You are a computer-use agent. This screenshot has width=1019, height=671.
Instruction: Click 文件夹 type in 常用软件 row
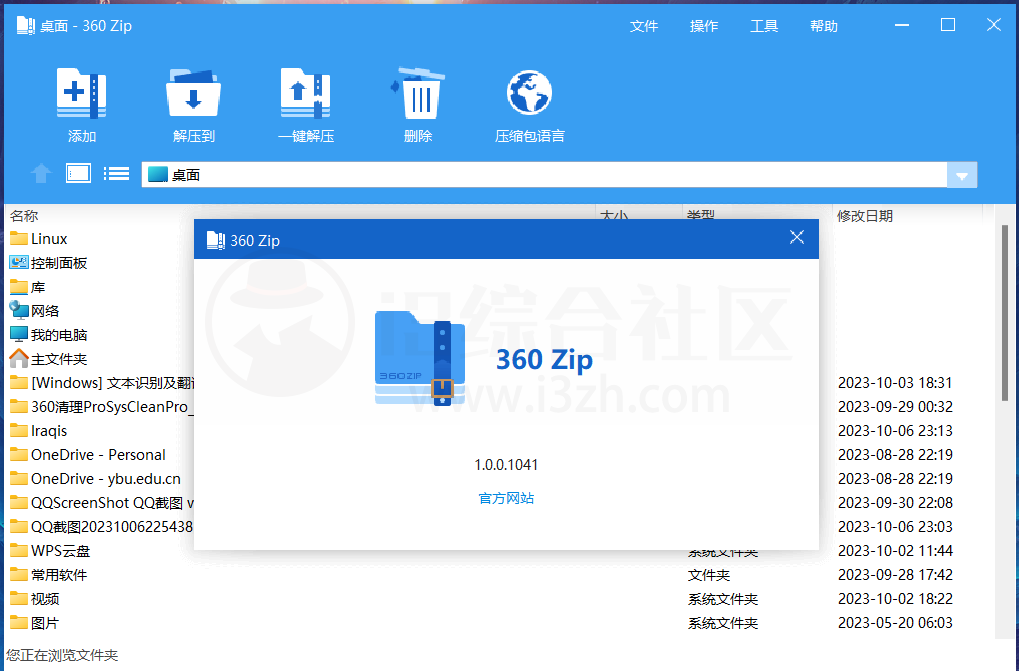click(x=708, y=575)
